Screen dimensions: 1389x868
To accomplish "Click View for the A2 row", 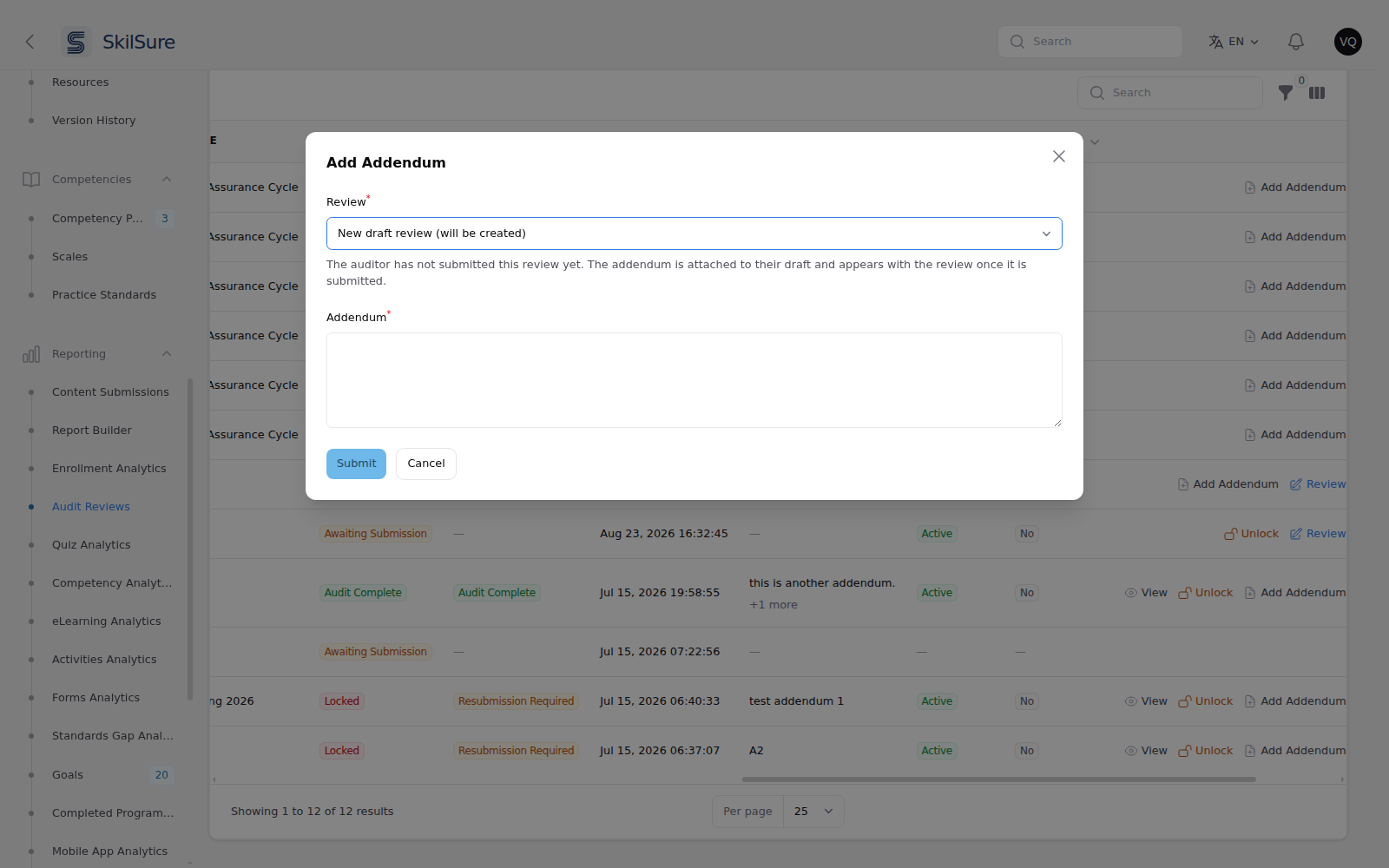I will point(1146,751).
